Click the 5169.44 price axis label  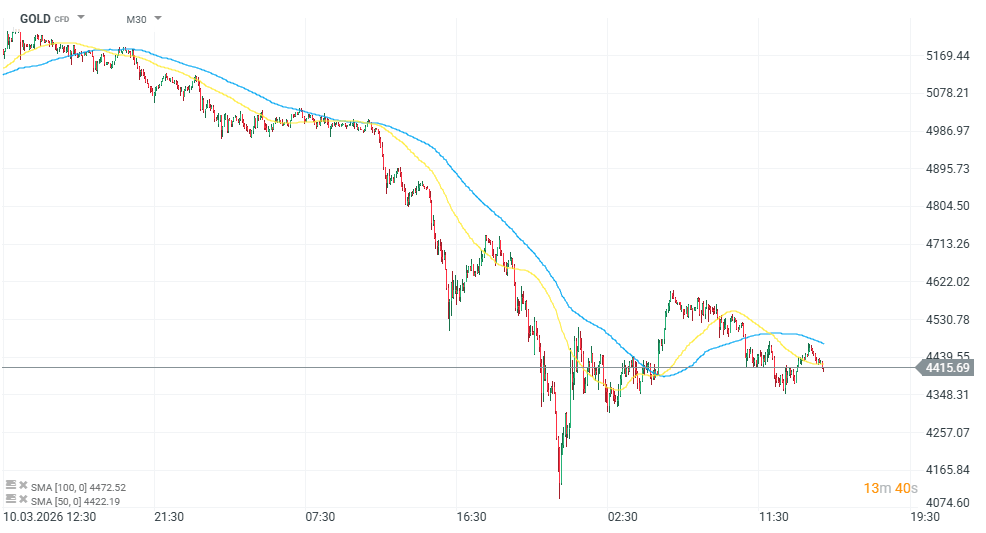948,56
